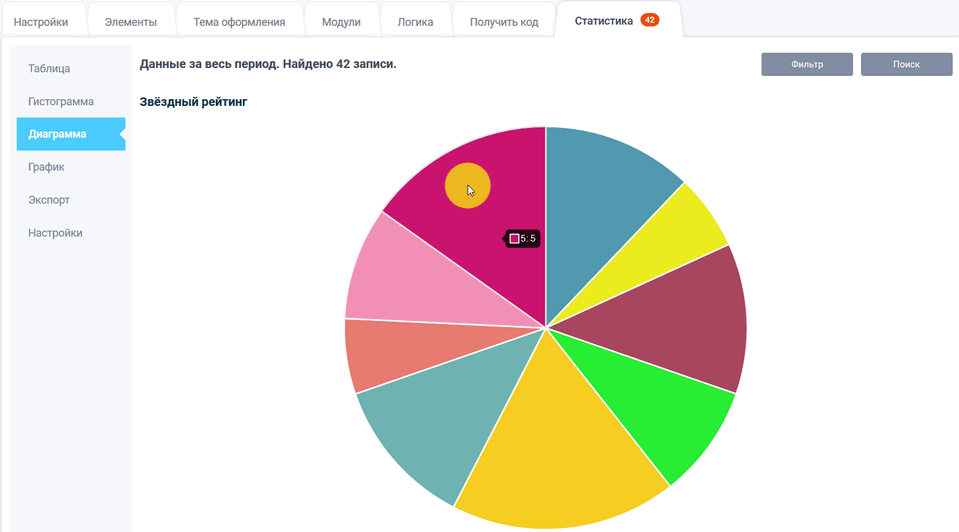Open Экспорт in the sidebar

(49, 200)
